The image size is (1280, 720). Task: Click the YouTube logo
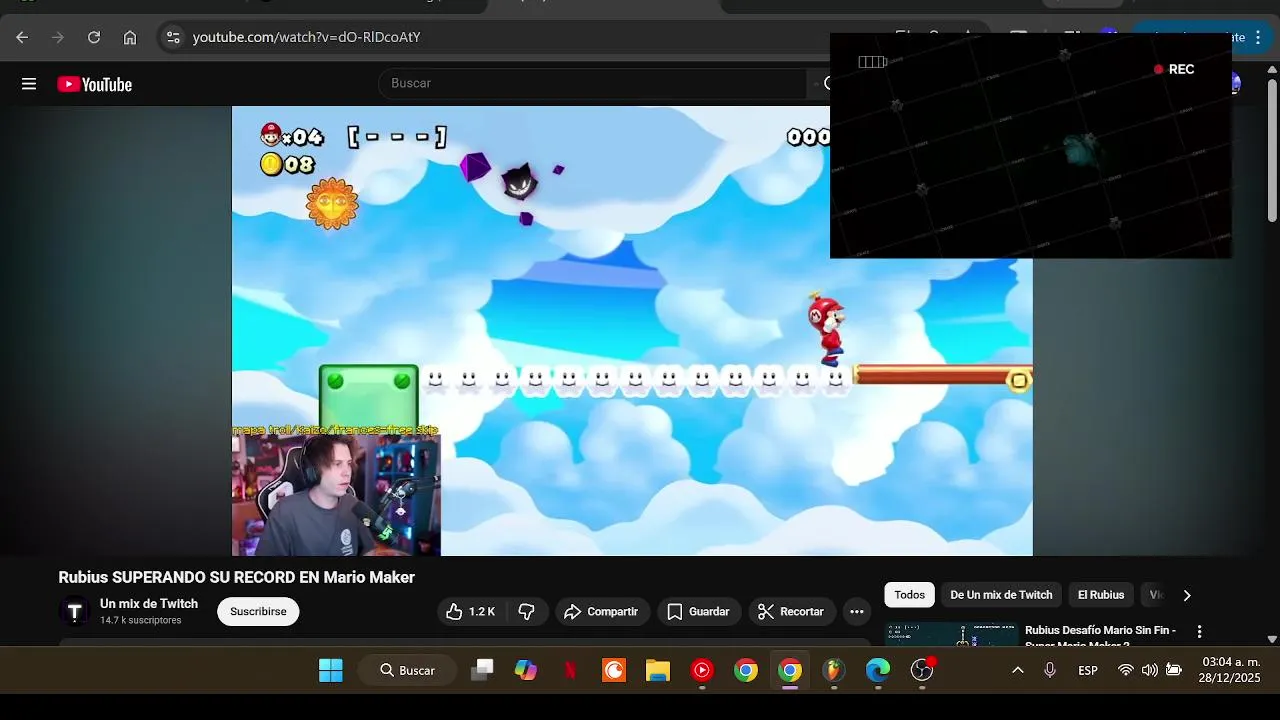coord(95,84)
